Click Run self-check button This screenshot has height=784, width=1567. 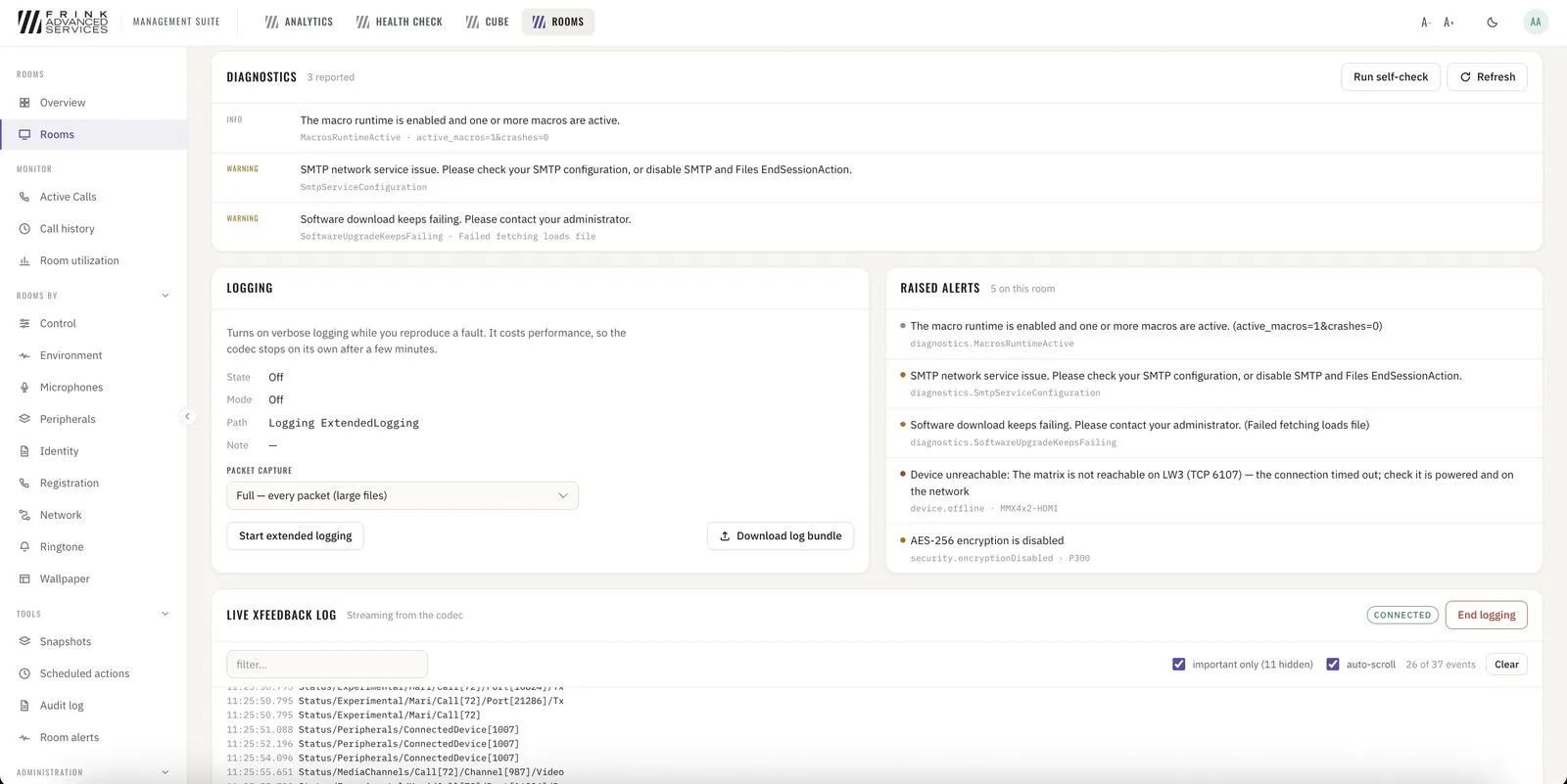(x=1391, y=77)
